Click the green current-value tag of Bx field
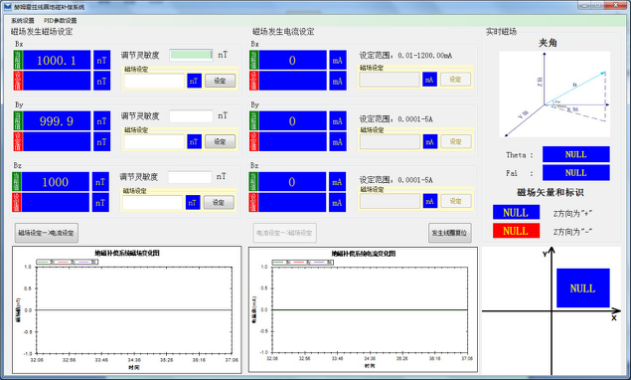Image resolution: width=631 pixels, height=380 pixels. [x=19, y=60]
